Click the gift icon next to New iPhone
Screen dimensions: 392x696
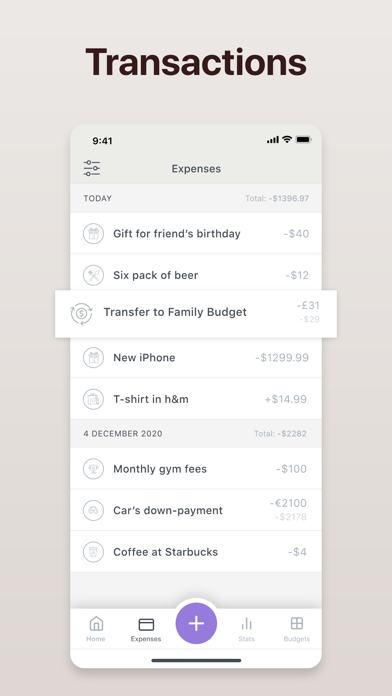pyautogui.click(x=93, y=358)
